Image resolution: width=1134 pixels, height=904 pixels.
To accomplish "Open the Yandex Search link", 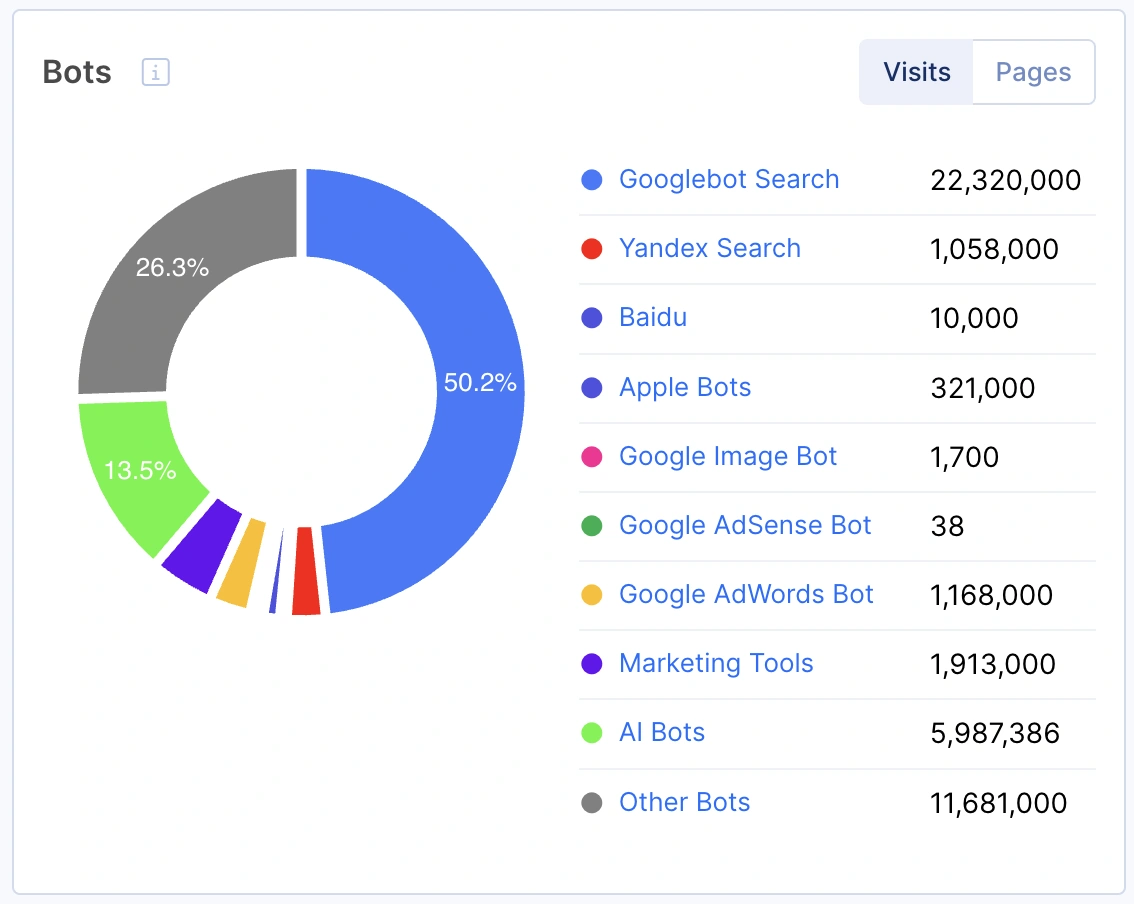I will point(709,249).
